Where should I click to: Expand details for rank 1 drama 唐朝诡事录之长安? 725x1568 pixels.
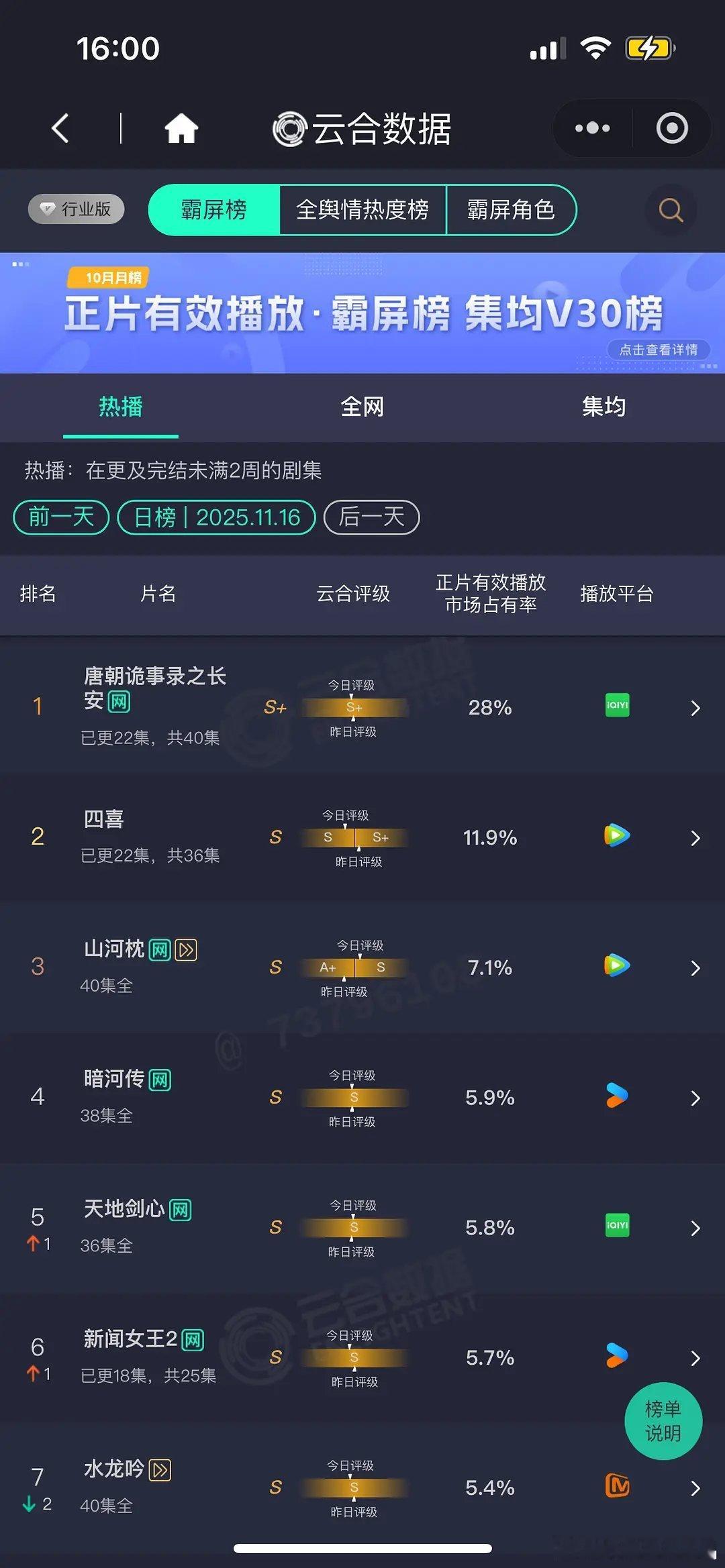click(695, 708)
